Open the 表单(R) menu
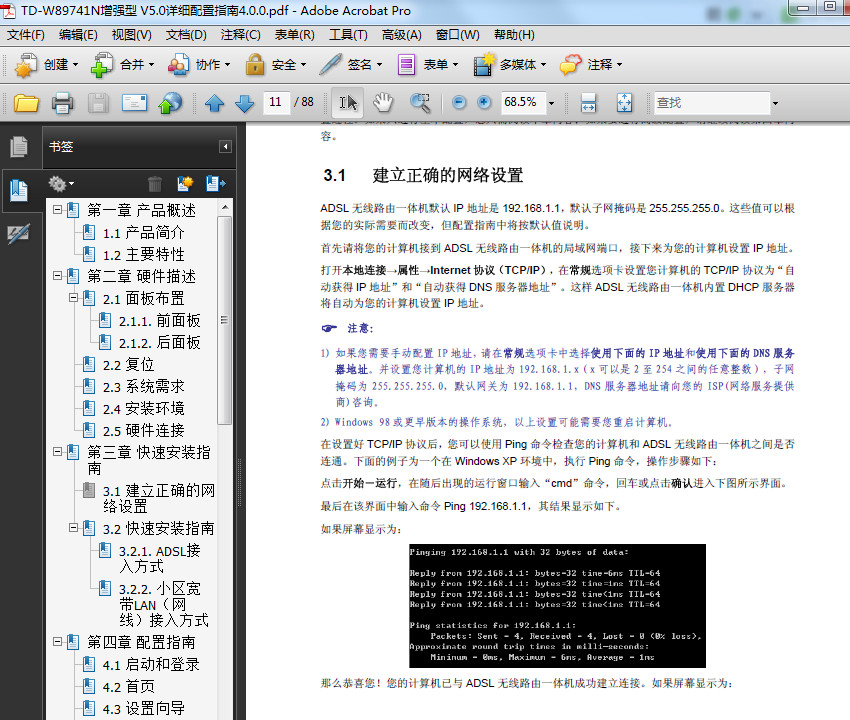The height and width of the screenshot is (720, 850). tap(294, 35)
